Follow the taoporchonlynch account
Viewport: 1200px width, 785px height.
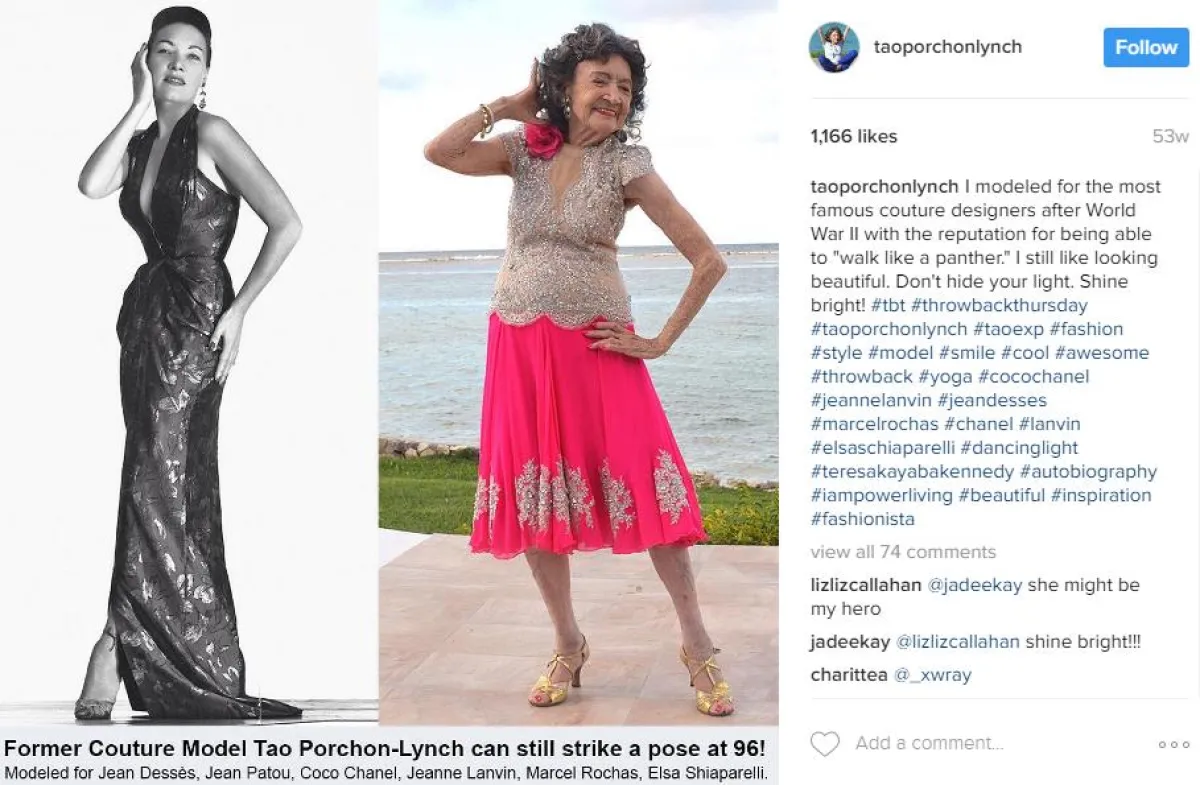(x=1146, y=47)
